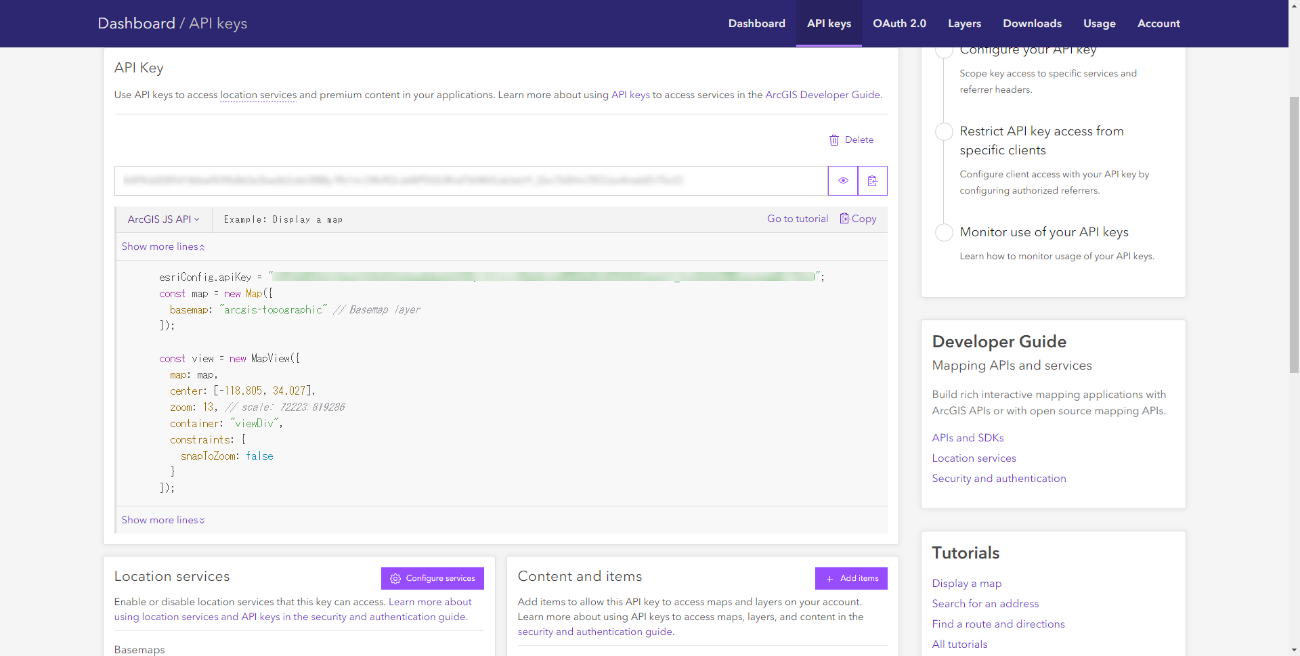Click plus icon on Add items button
The height and width of the screenshot is (656, 1300).
pos(830,578)
